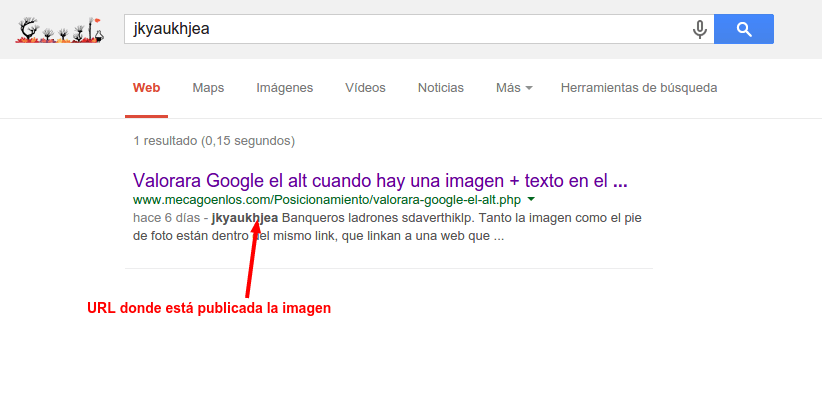
Task: Switch to the Maps tab
Action: tap(208, 88)
